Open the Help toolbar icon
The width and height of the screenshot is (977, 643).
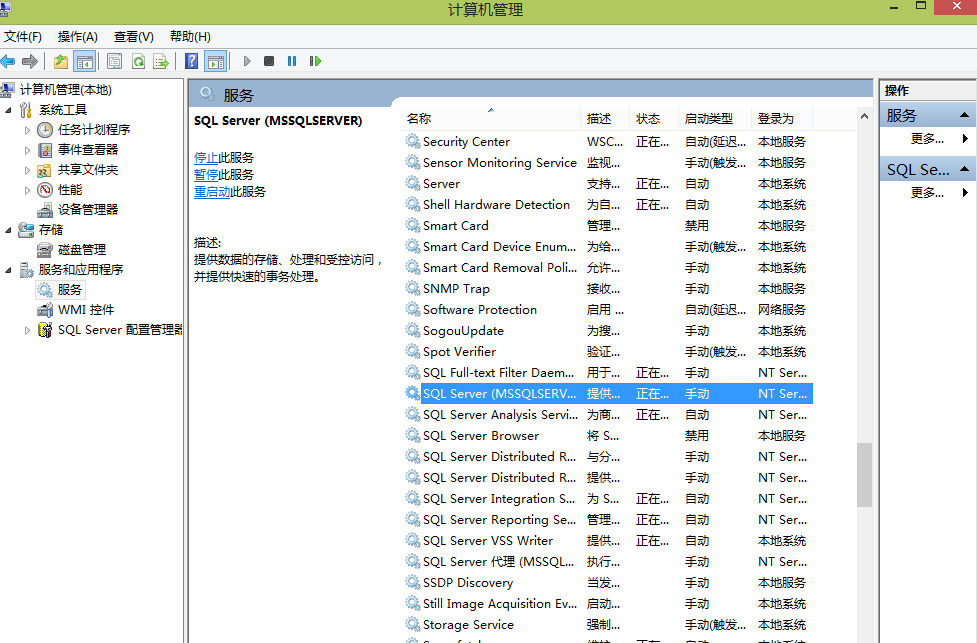pos(192,61)
